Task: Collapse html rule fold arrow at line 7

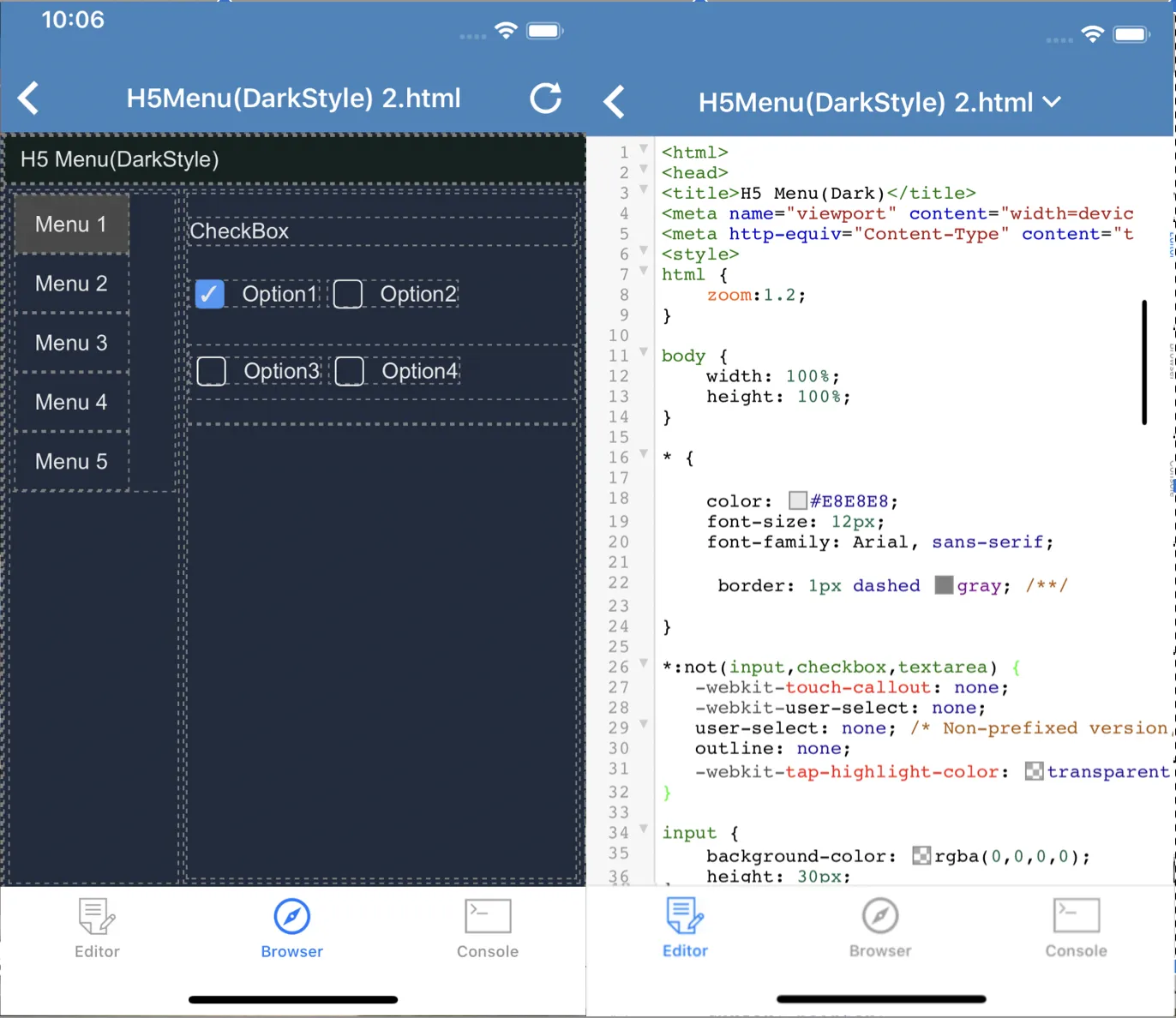Action: (644, 272)
